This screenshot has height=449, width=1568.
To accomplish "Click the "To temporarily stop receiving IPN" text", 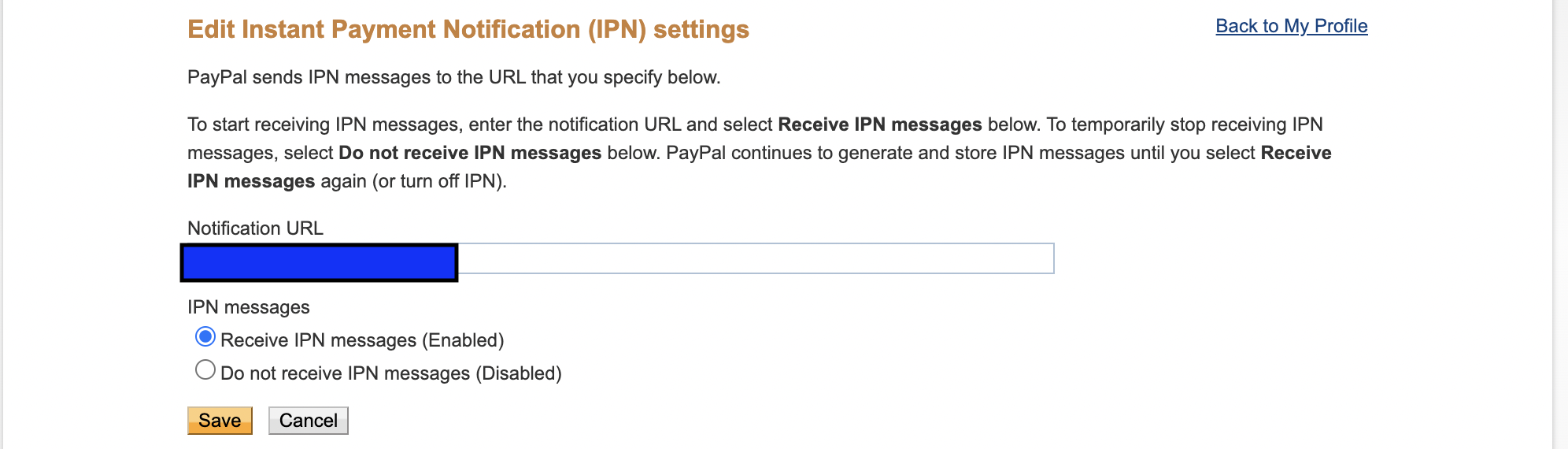I will coord(1184,124).
